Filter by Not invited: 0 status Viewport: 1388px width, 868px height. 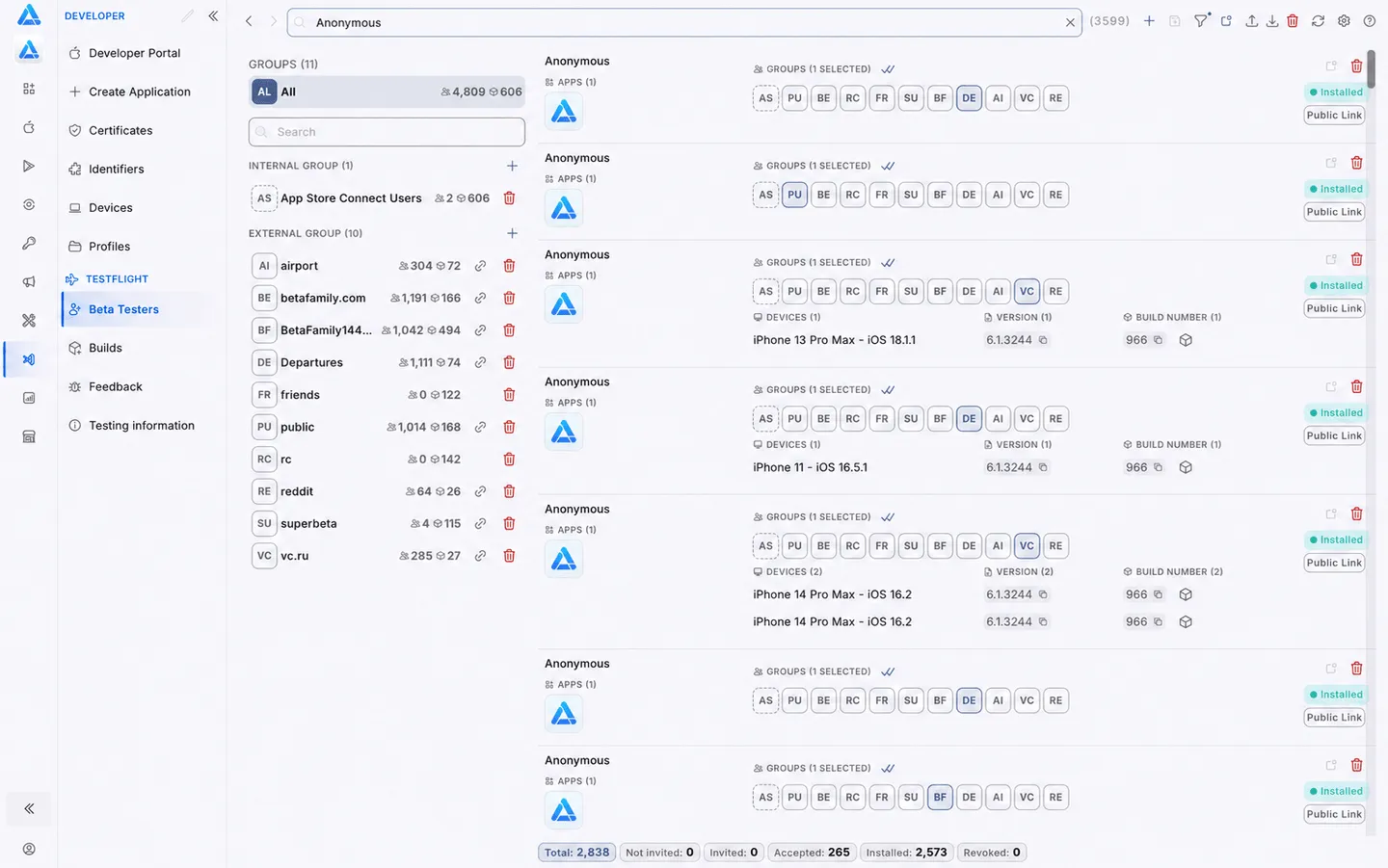coord(659,853)
